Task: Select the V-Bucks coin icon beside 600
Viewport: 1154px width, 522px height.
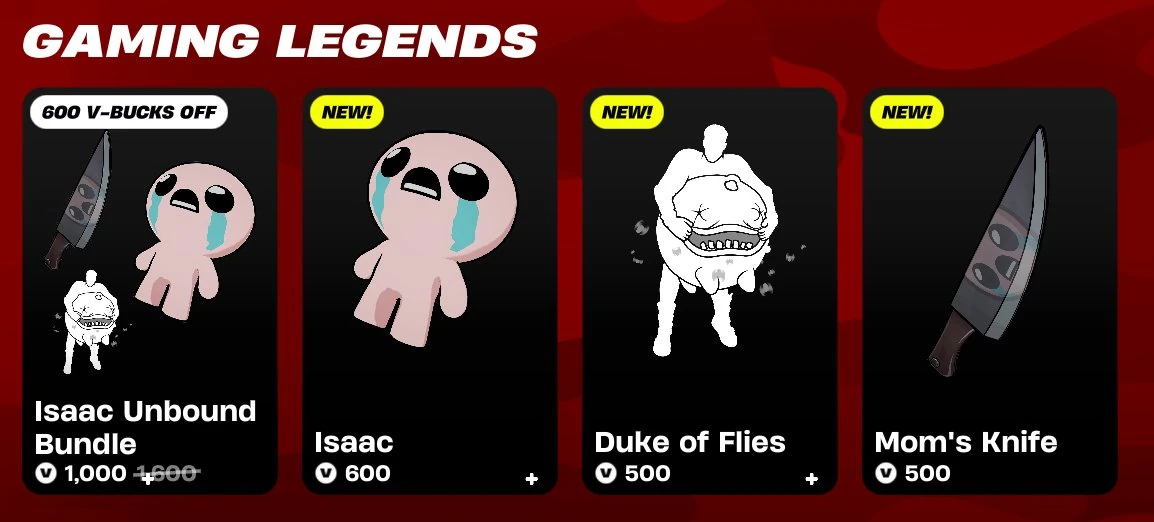Action: point(325,473)
